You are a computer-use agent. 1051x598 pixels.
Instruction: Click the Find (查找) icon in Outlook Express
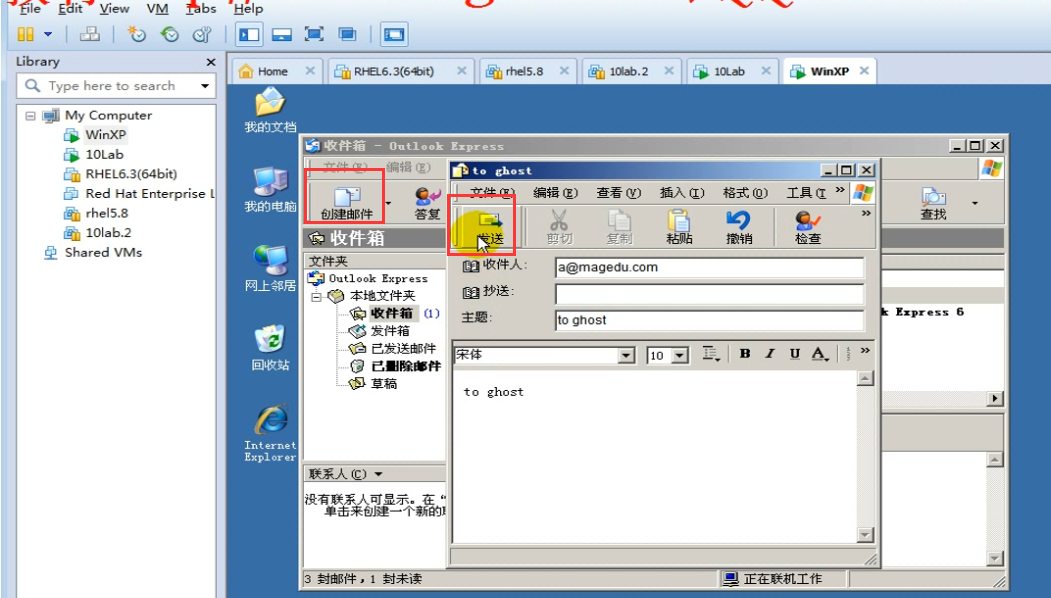tap(933, 203)
